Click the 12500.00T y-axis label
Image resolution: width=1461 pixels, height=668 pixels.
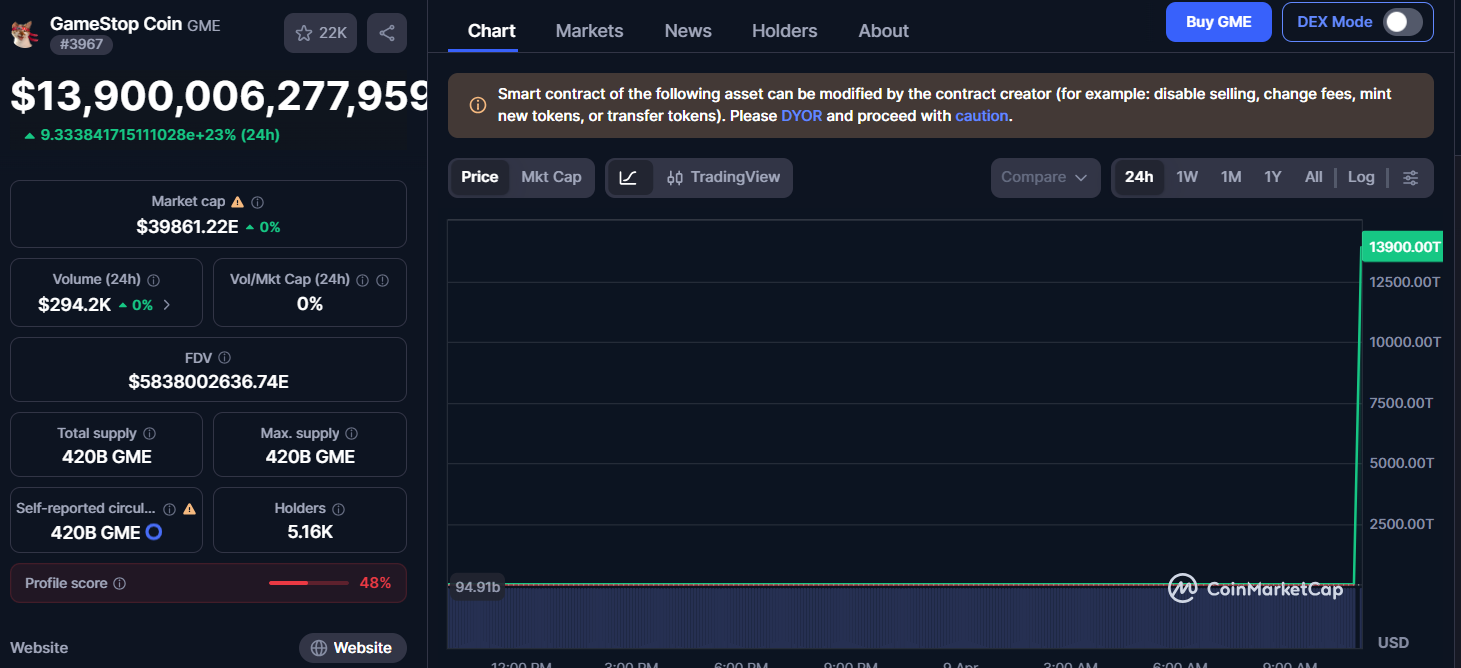[x=1404, y=282]
